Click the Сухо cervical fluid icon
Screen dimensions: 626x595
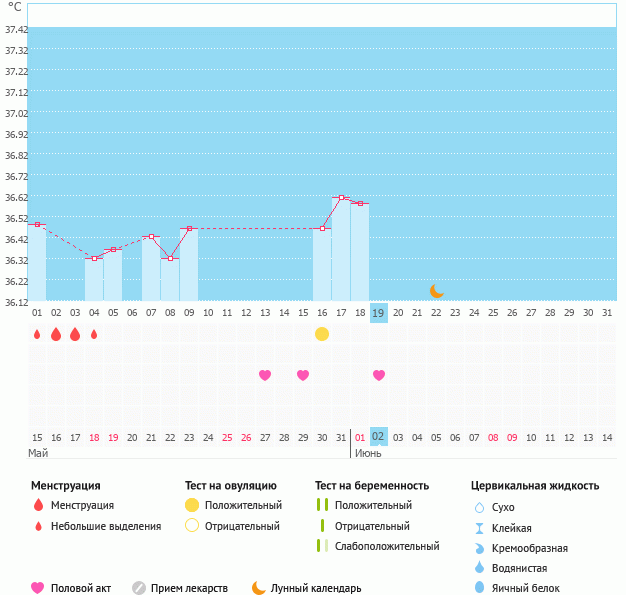click(479, 507)
